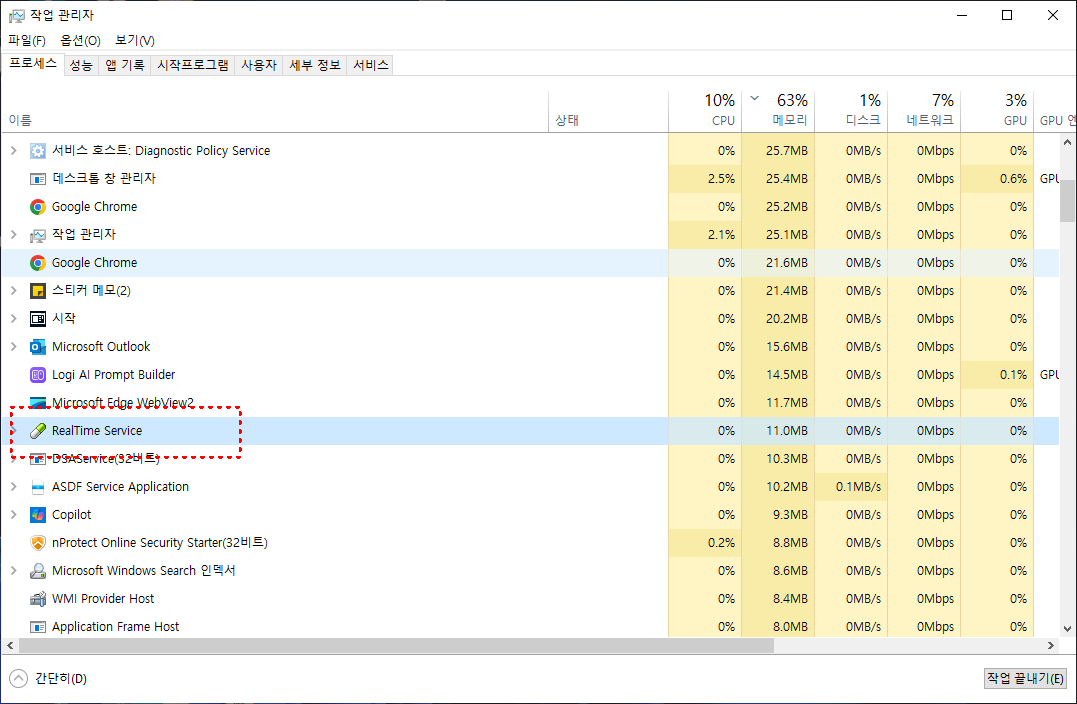
Task: Click the 작업 관리자 process row icon
Action: coord(38,235)
